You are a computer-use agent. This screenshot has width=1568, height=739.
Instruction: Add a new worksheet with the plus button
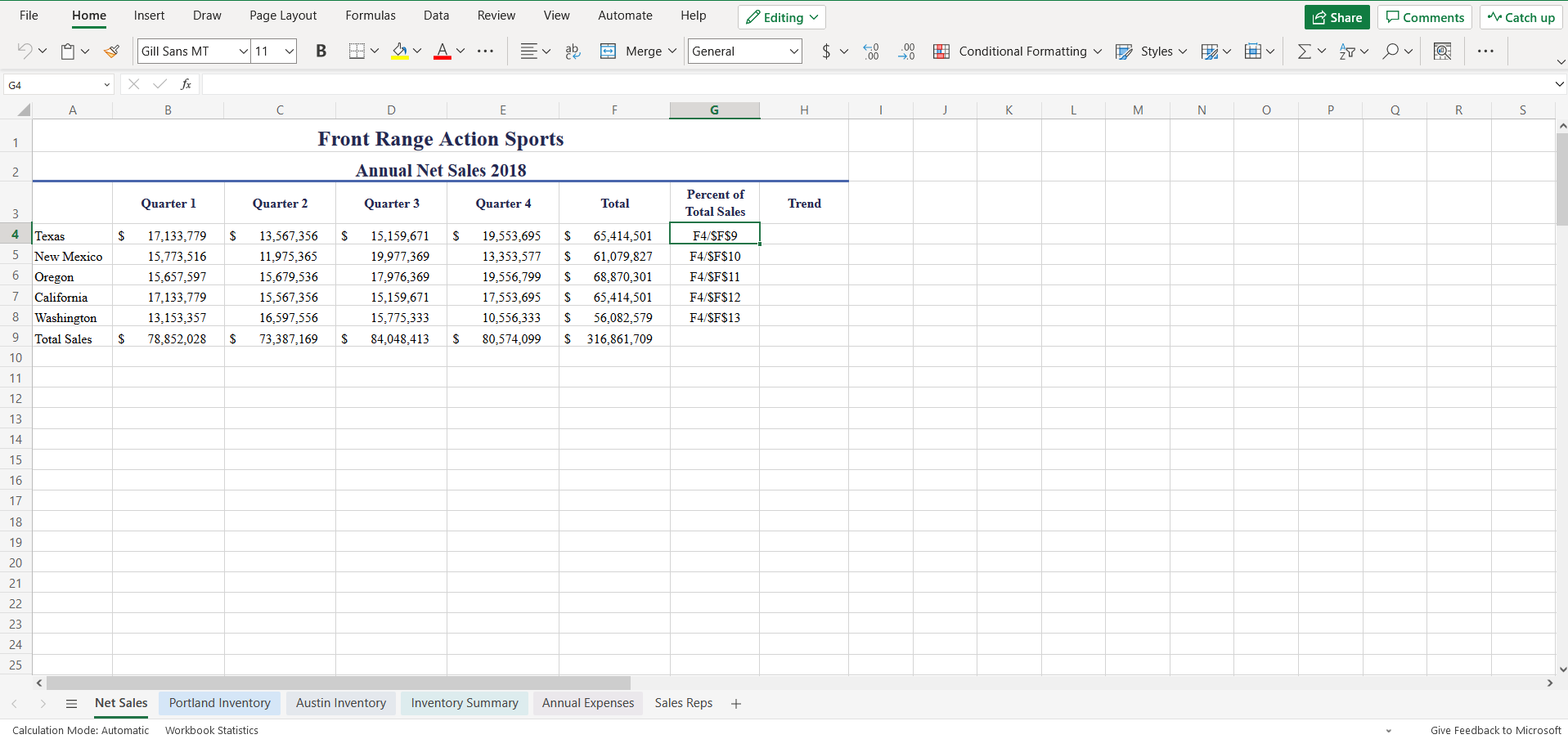(x=735, y=703)
